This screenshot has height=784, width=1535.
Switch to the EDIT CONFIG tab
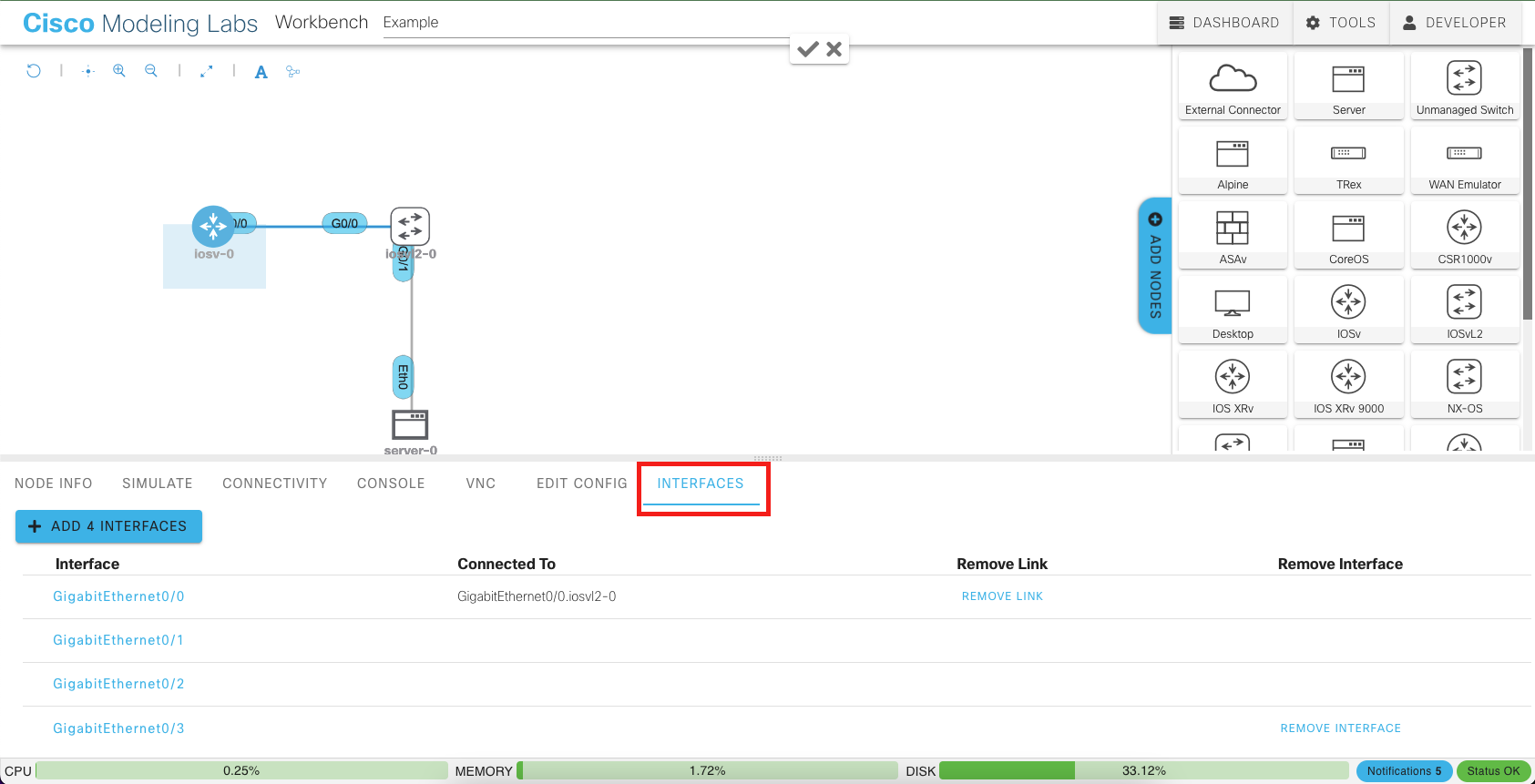(582, 484)
